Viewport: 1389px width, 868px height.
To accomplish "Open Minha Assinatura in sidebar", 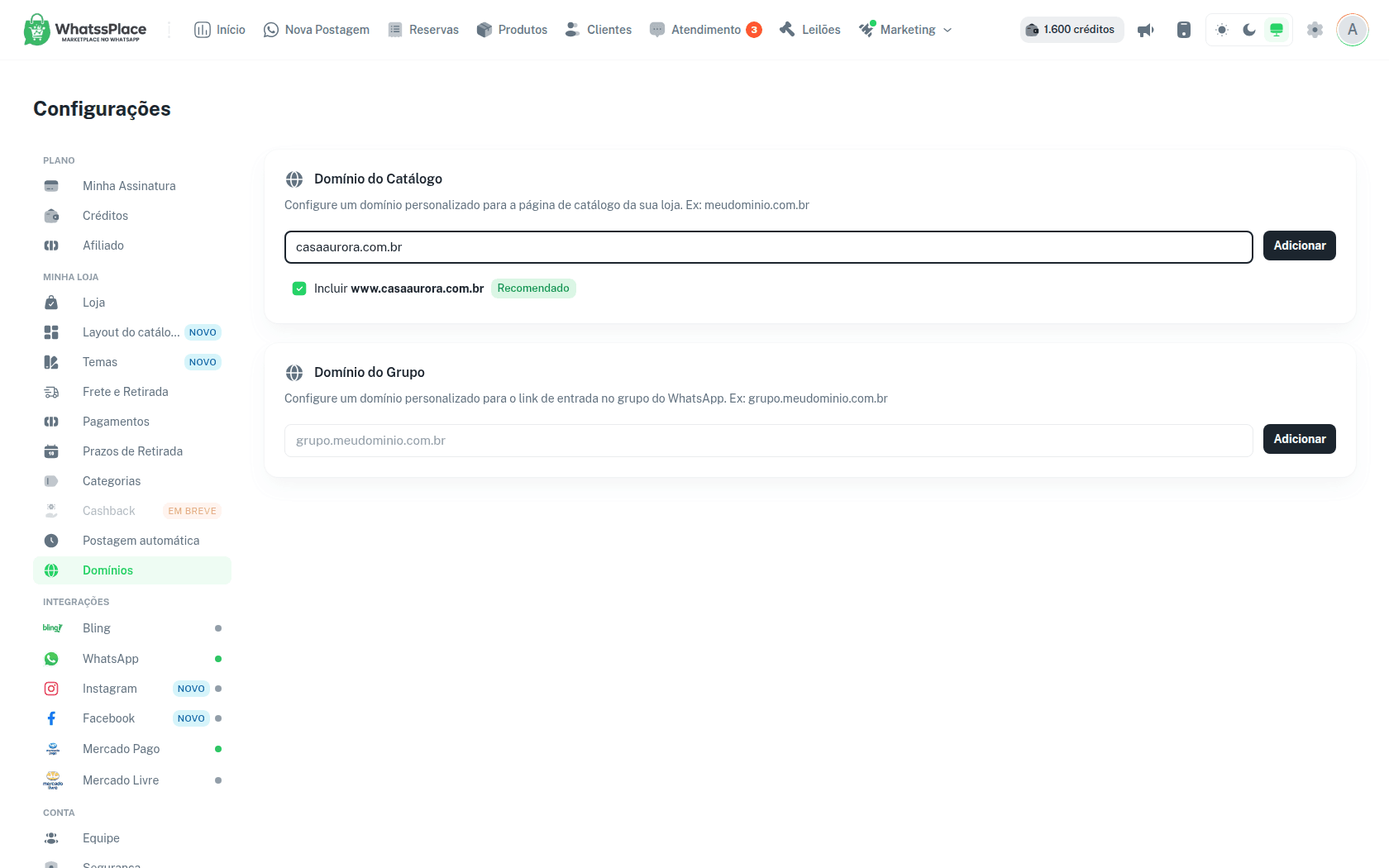I will (132, 186).
